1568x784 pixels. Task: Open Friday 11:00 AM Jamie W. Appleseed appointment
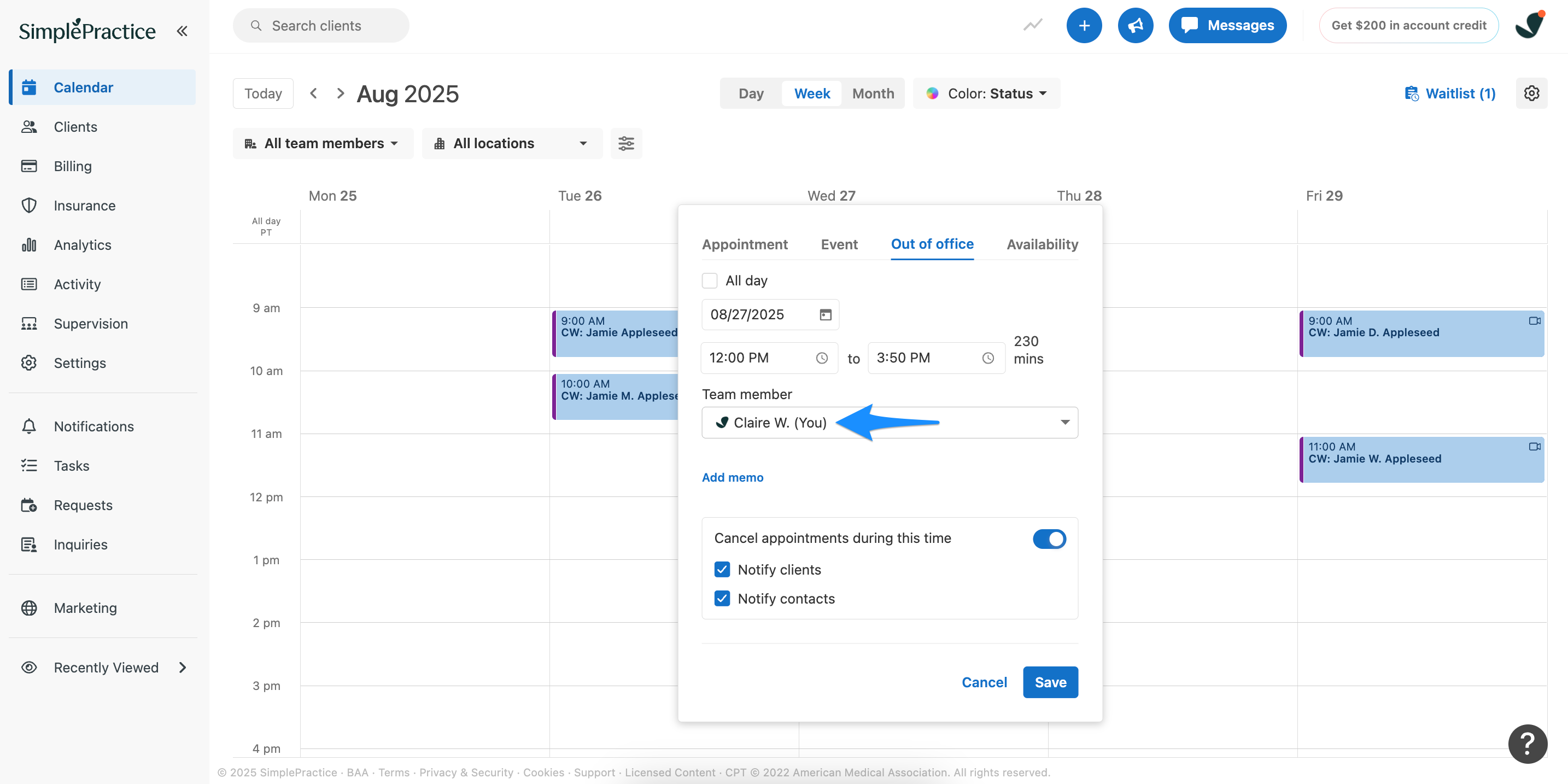coord(1421,460)
